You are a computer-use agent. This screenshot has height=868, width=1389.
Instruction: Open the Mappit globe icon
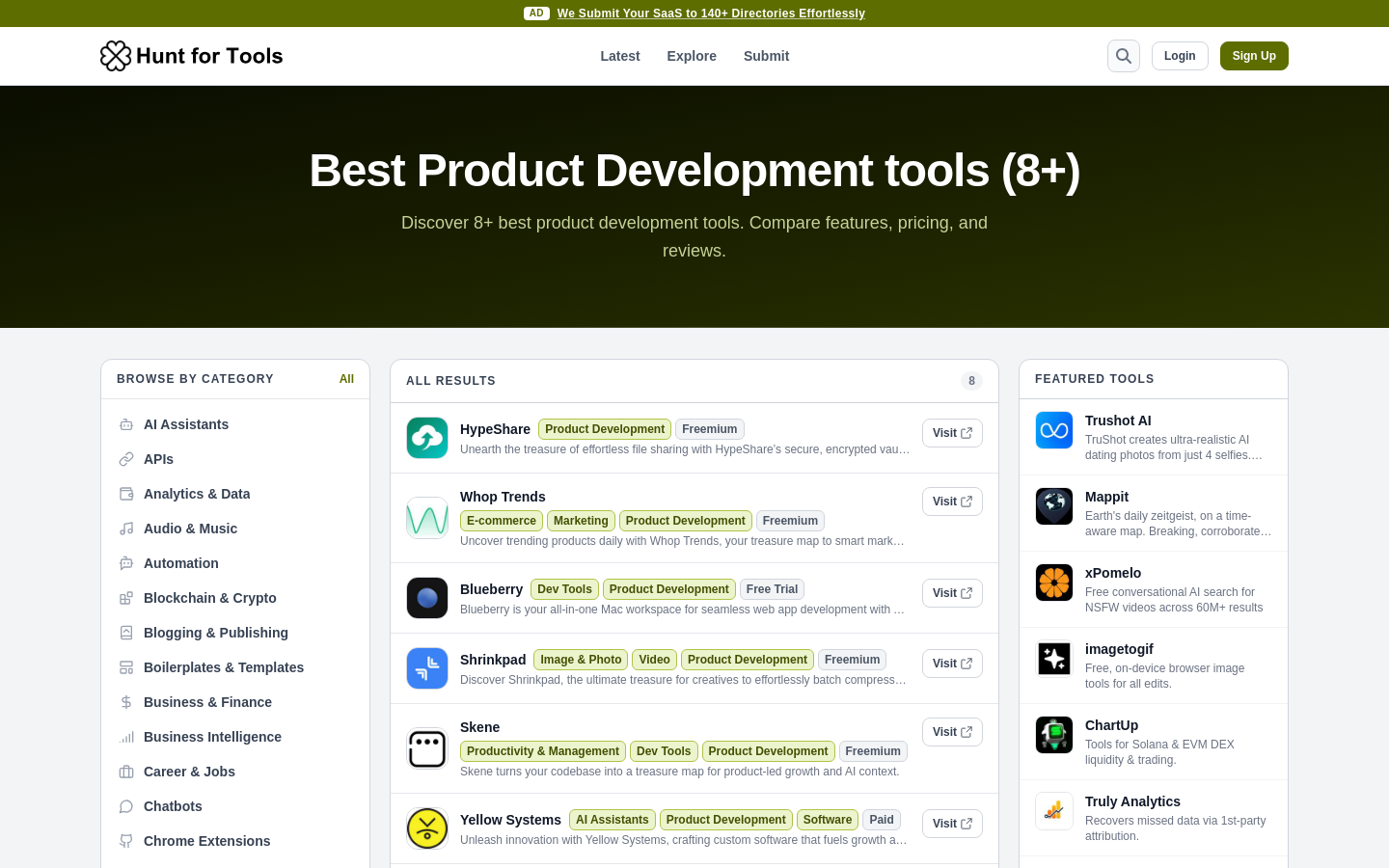[x=1054, y=506]
